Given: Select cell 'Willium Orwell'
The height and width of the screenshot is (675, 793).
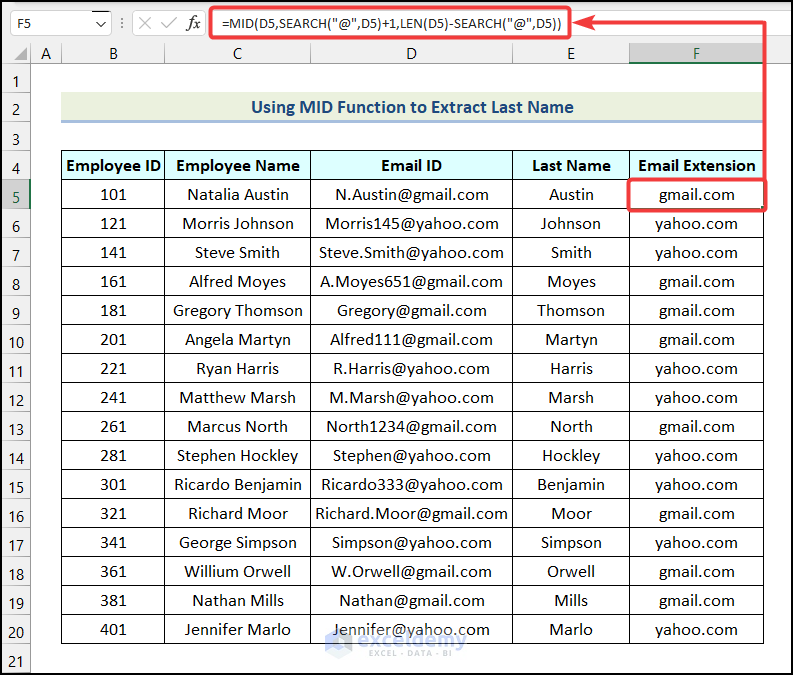Looking at the screenshot, I should point(237,571).
